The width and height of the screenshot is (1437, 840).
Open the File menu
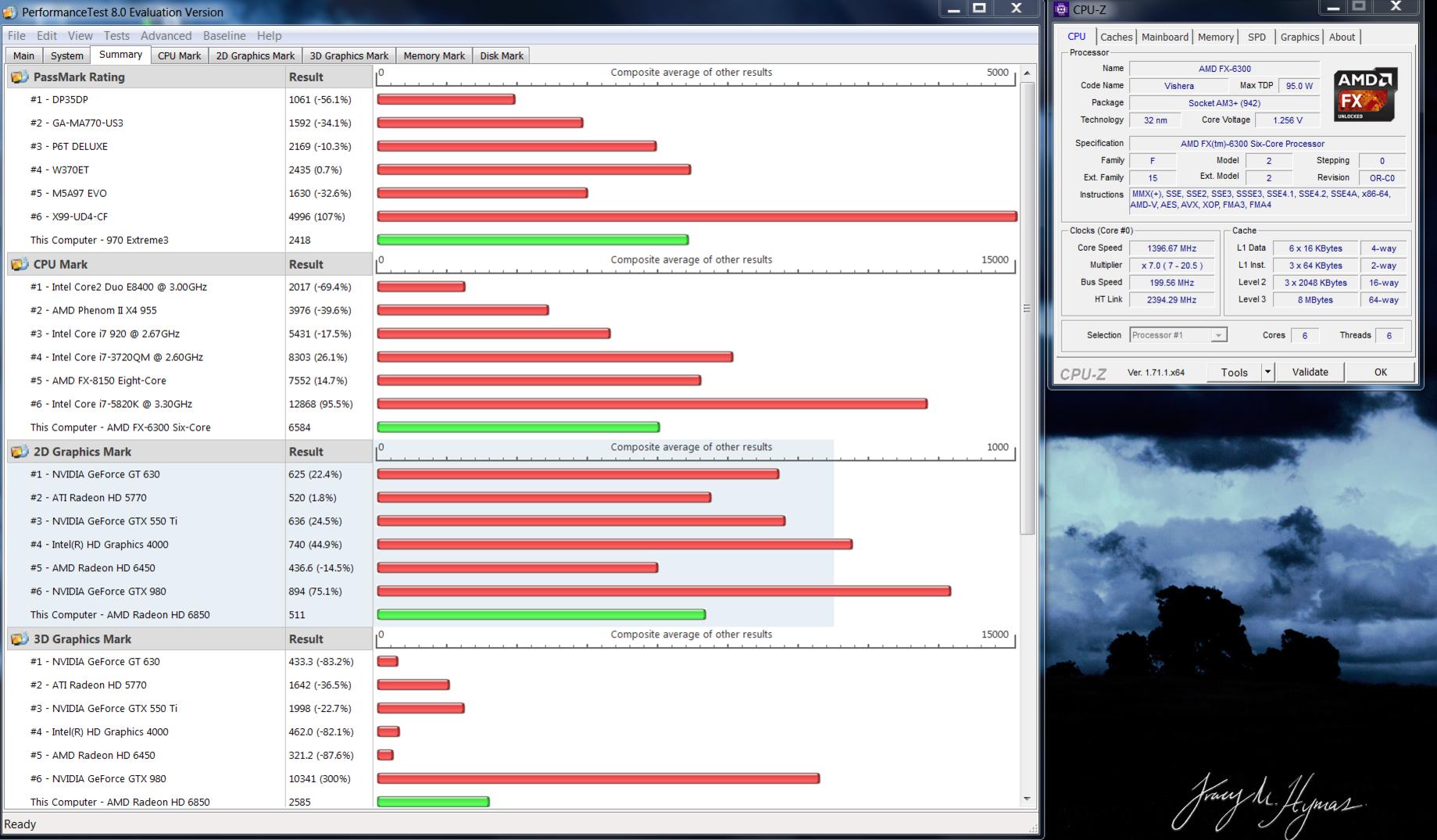[x=16, y=35]
